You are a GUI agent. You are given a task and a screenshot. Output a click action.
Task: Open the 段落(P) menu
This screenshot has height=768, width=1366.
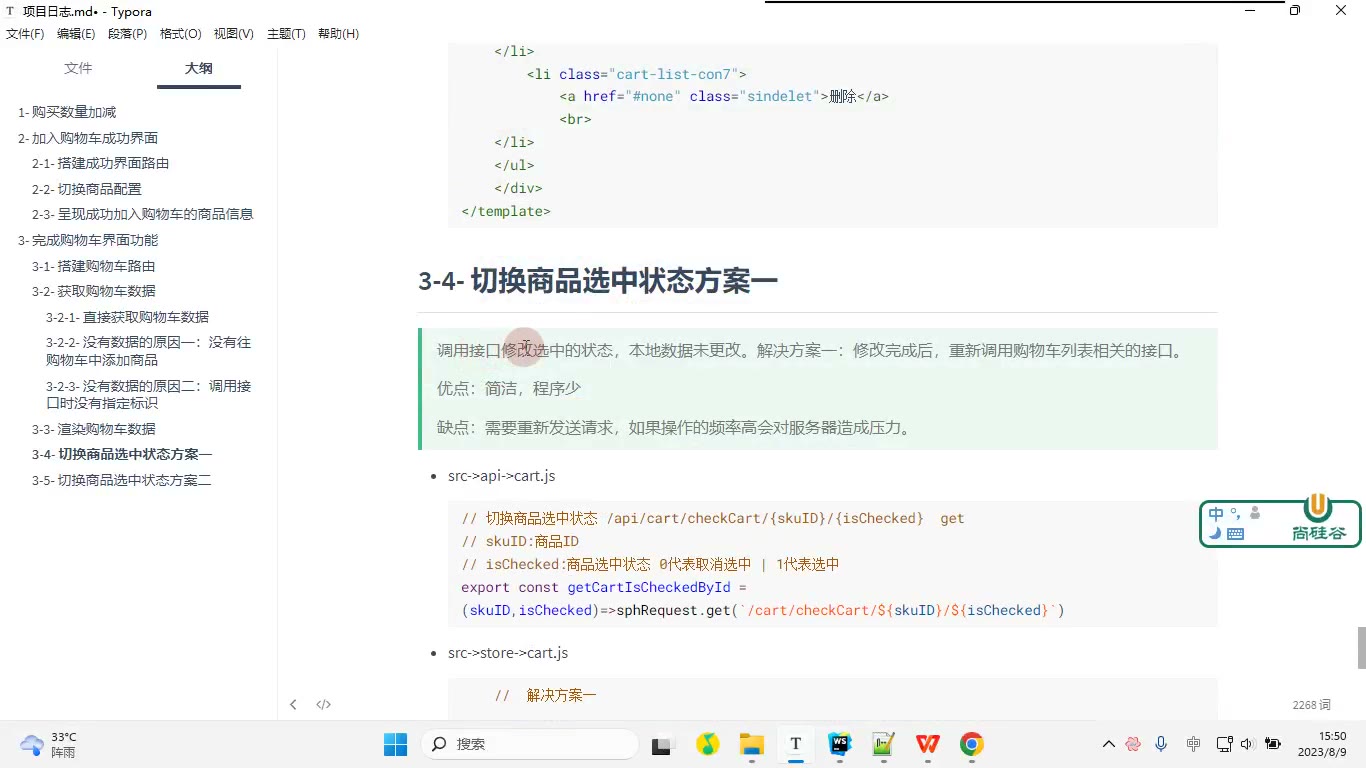[127, 34]
